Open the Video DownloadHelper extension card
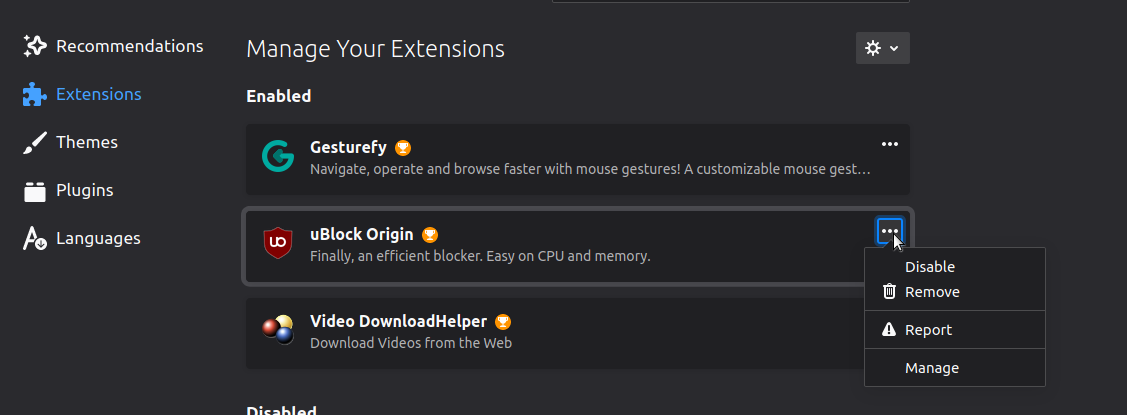The width and height of the screenshot is (1127, 415). [555, 333]
